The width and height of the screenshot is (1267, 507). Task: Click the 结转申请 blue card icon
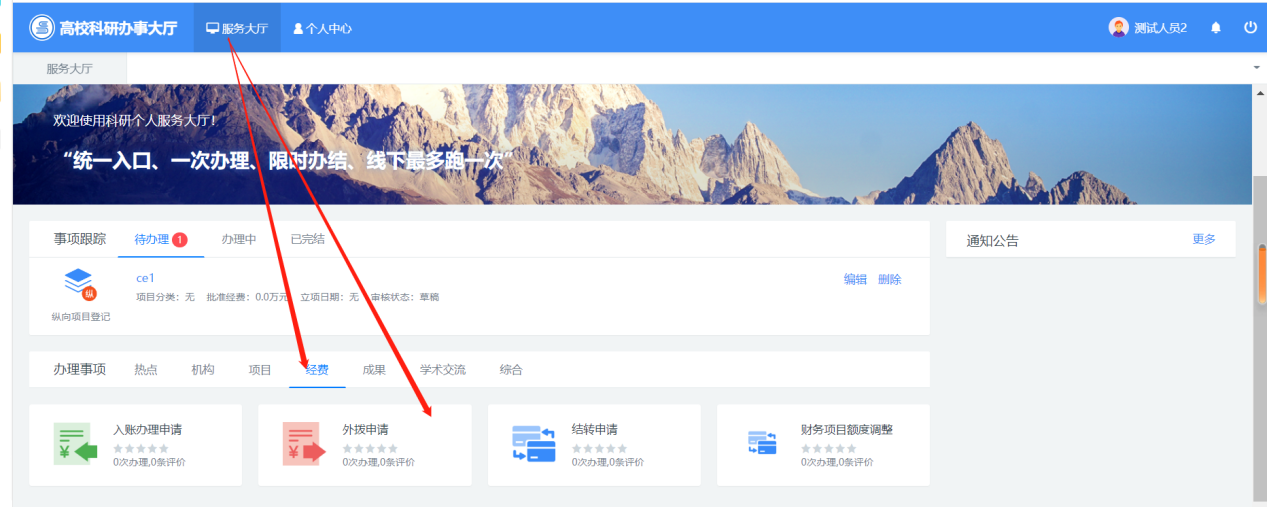click(533, 445)
